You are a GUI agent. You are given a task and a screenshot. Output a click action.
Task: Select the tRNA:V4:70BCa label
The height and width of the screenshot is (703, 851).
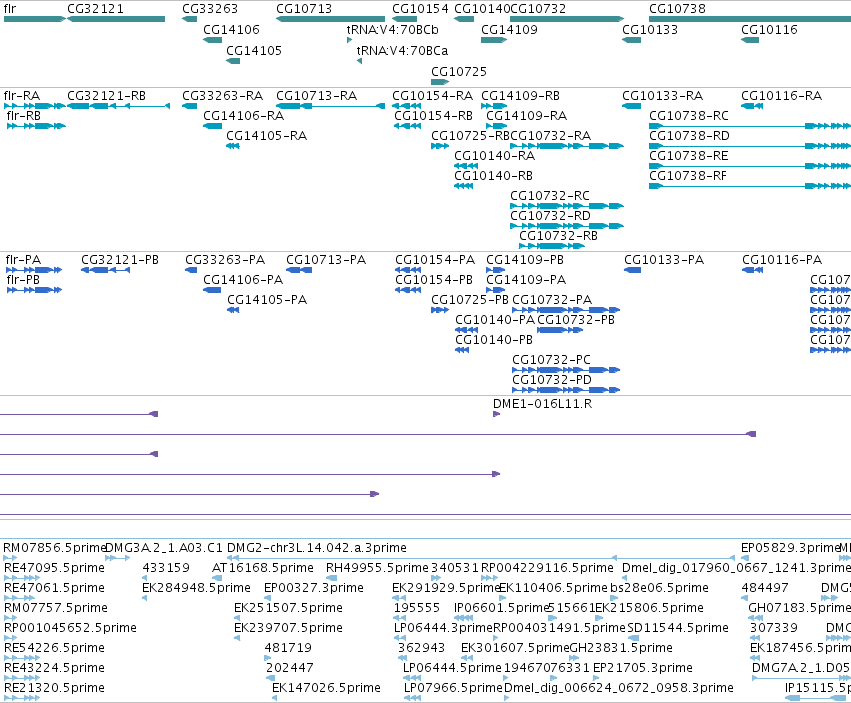tap(402, 50)
